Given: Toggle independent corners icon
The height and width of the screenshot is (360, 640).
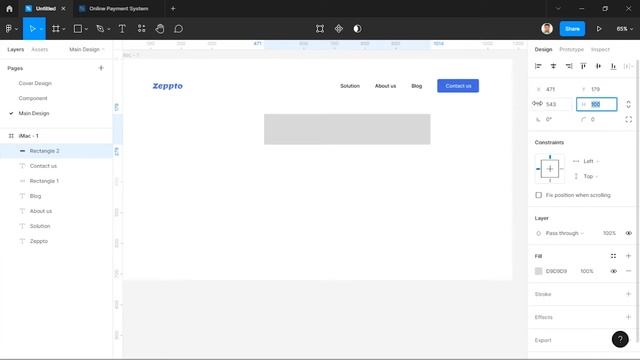Looking at the screenshot, I should click(x=628, y=119).
